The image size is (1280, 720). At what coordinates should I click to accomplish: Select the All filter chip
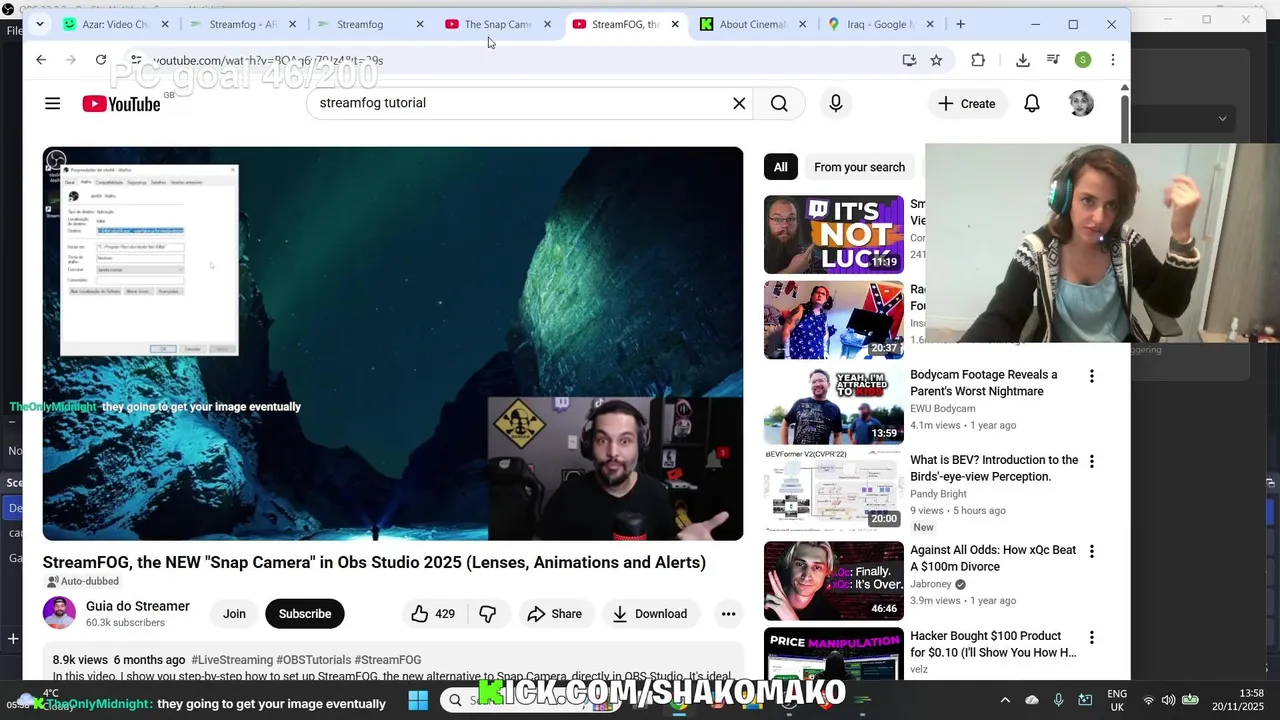(780, 167)
